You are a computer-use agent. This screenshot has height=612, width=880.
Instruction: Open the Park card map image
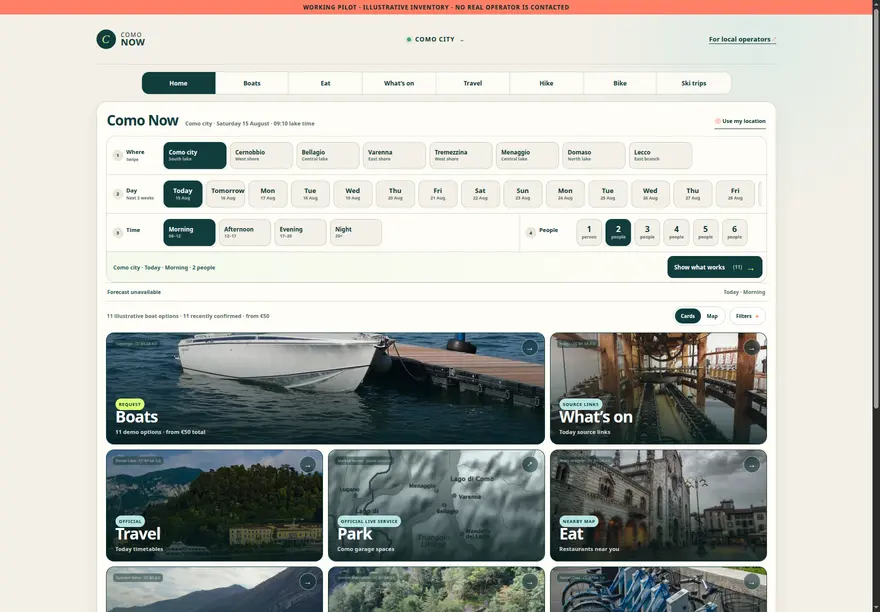pos(436,505)
